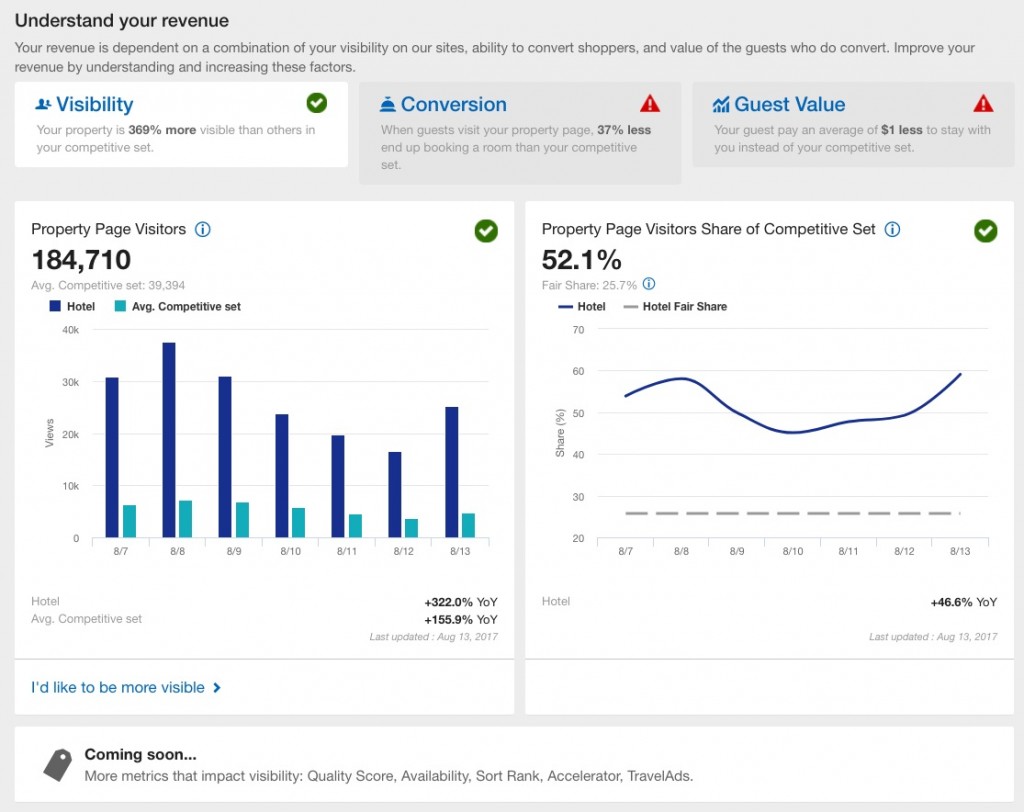Click the price tag icon in Coming soon

point(57,765)
